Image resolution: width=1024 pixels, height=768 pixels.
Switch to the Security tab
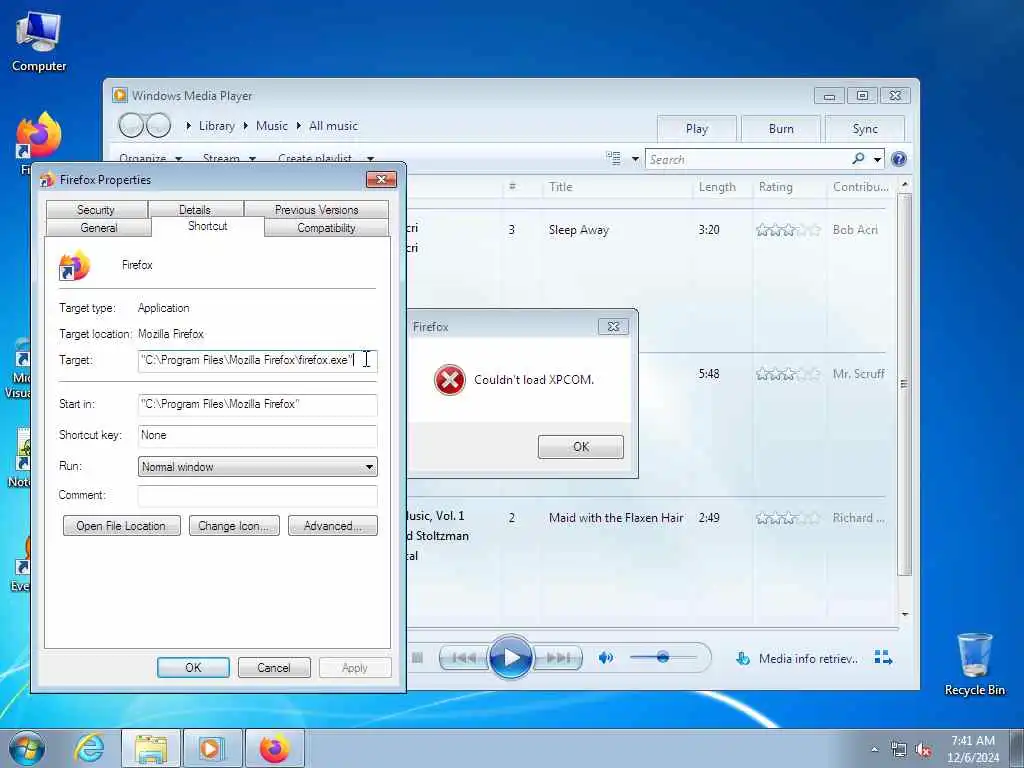pyautogui.click(x=96, y=210)
